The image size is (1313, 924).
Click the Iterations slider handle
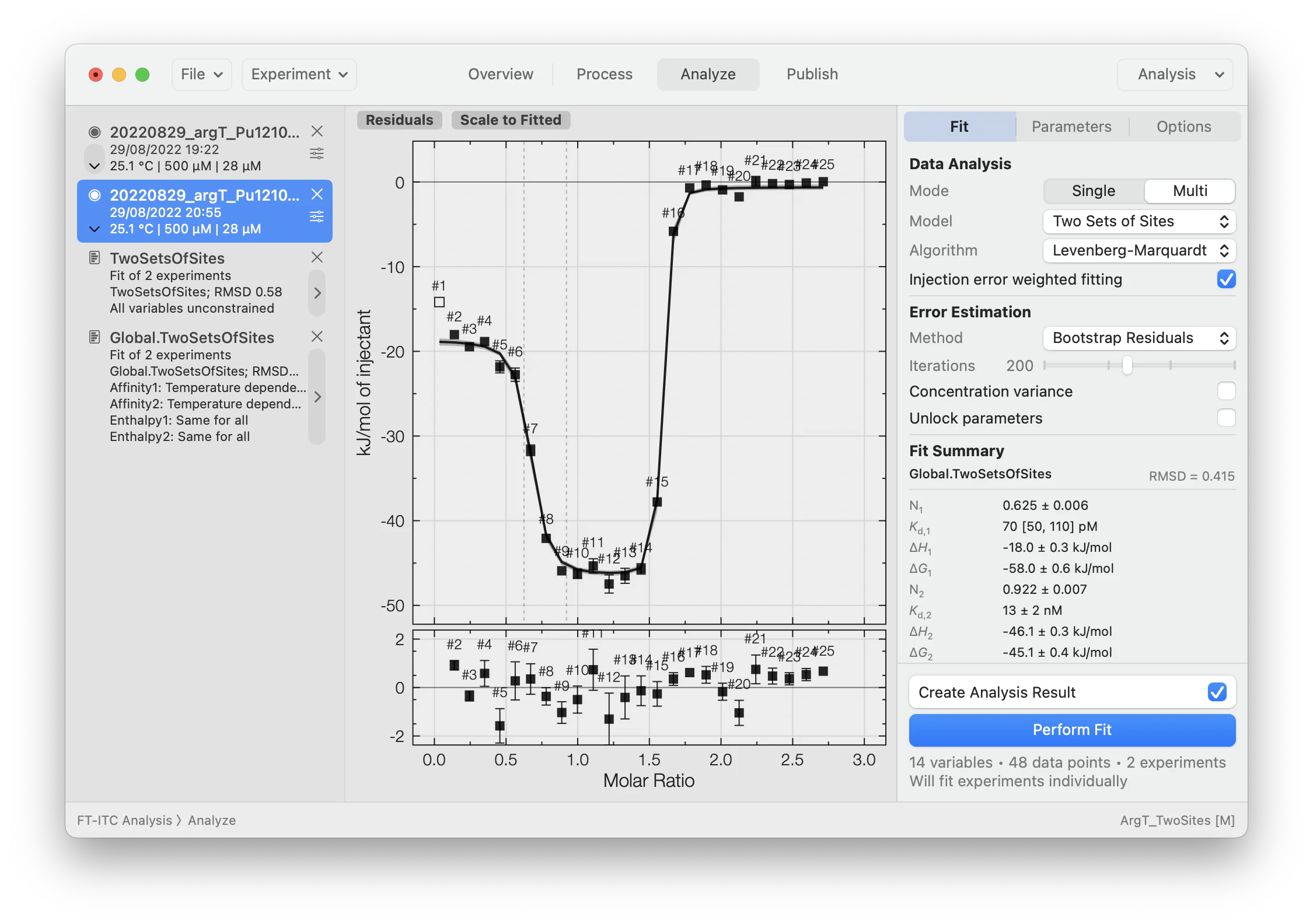pyautogui.click(x=1127, y=366)
